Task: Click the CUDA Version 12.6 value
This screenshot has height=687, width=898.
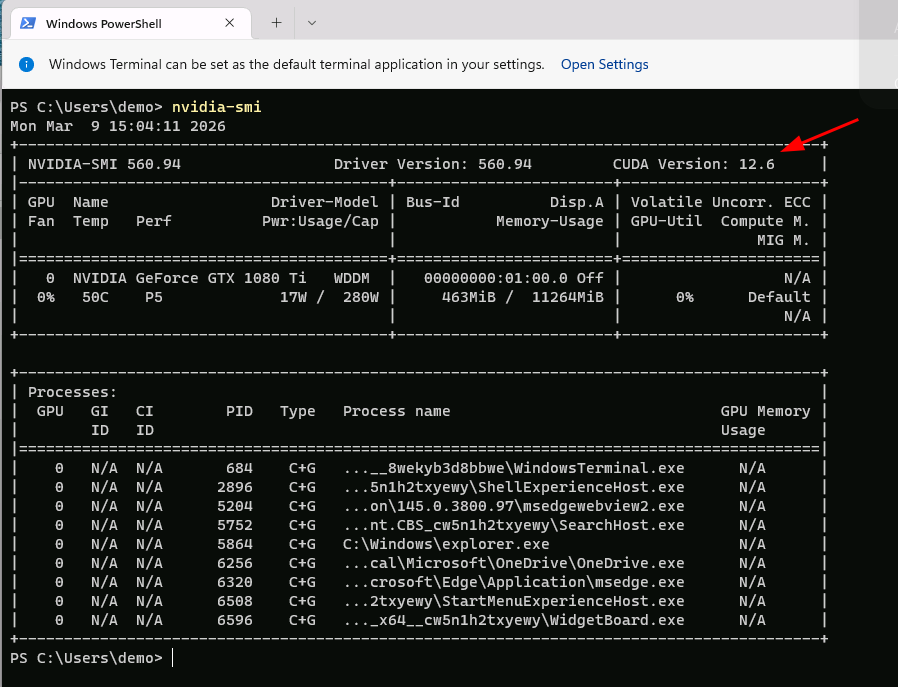Action: pyautogui.click(x=756, y=164)
